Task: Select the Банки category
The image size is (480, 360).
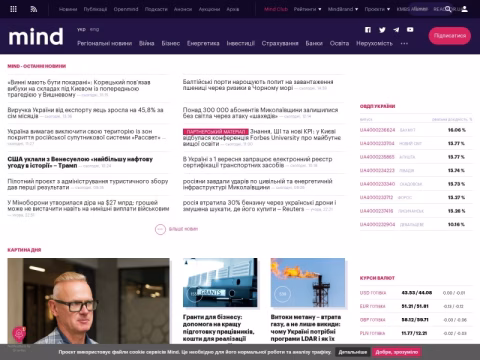Action: point(314,43)
